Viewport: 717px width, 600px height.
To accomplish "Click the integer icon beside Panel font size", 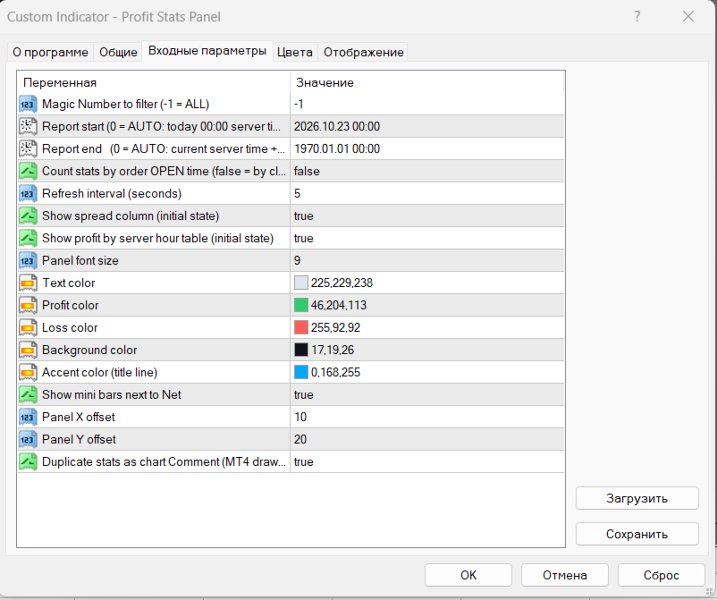I will click(x=27, y=261).
